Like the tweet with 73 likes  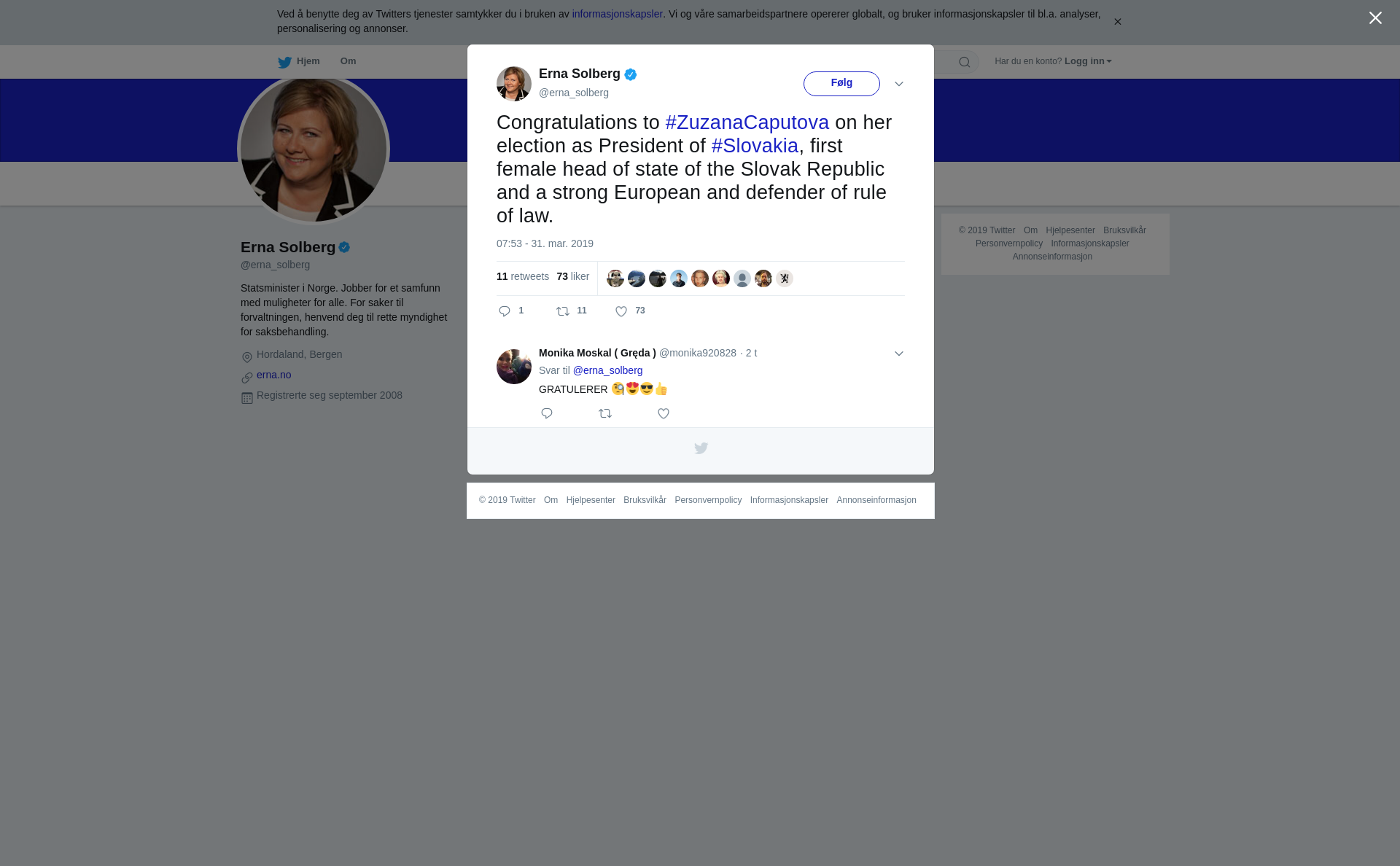coord(621,311)
